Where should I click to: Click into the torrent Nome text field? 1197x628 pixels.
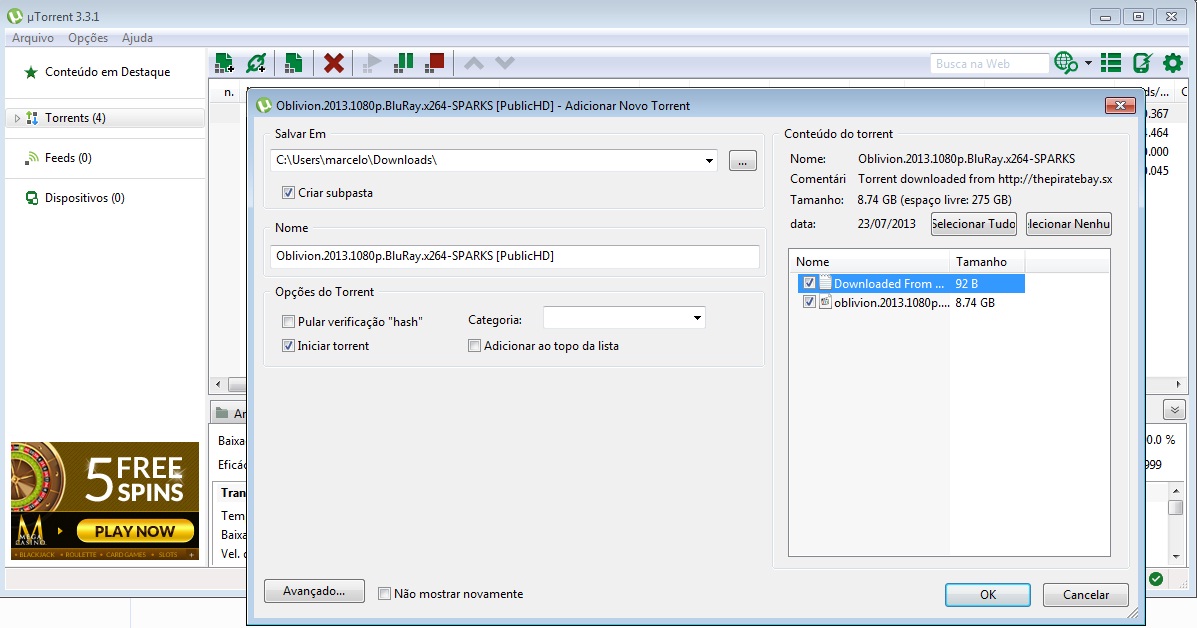pyautogui.click(x=515, y=256)
